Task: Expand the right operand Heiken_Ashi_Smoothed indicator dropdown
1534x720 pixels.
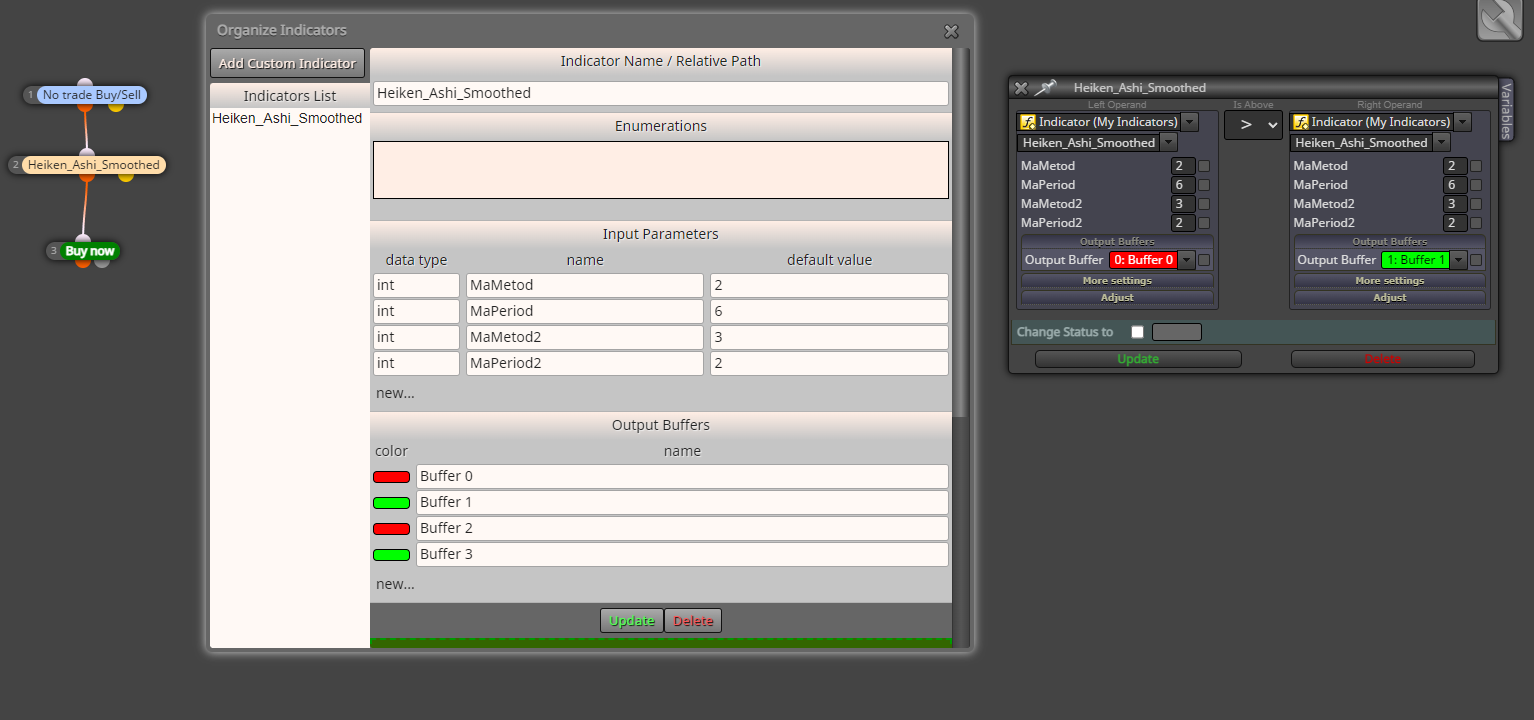Action: [x=1370, y=143]
